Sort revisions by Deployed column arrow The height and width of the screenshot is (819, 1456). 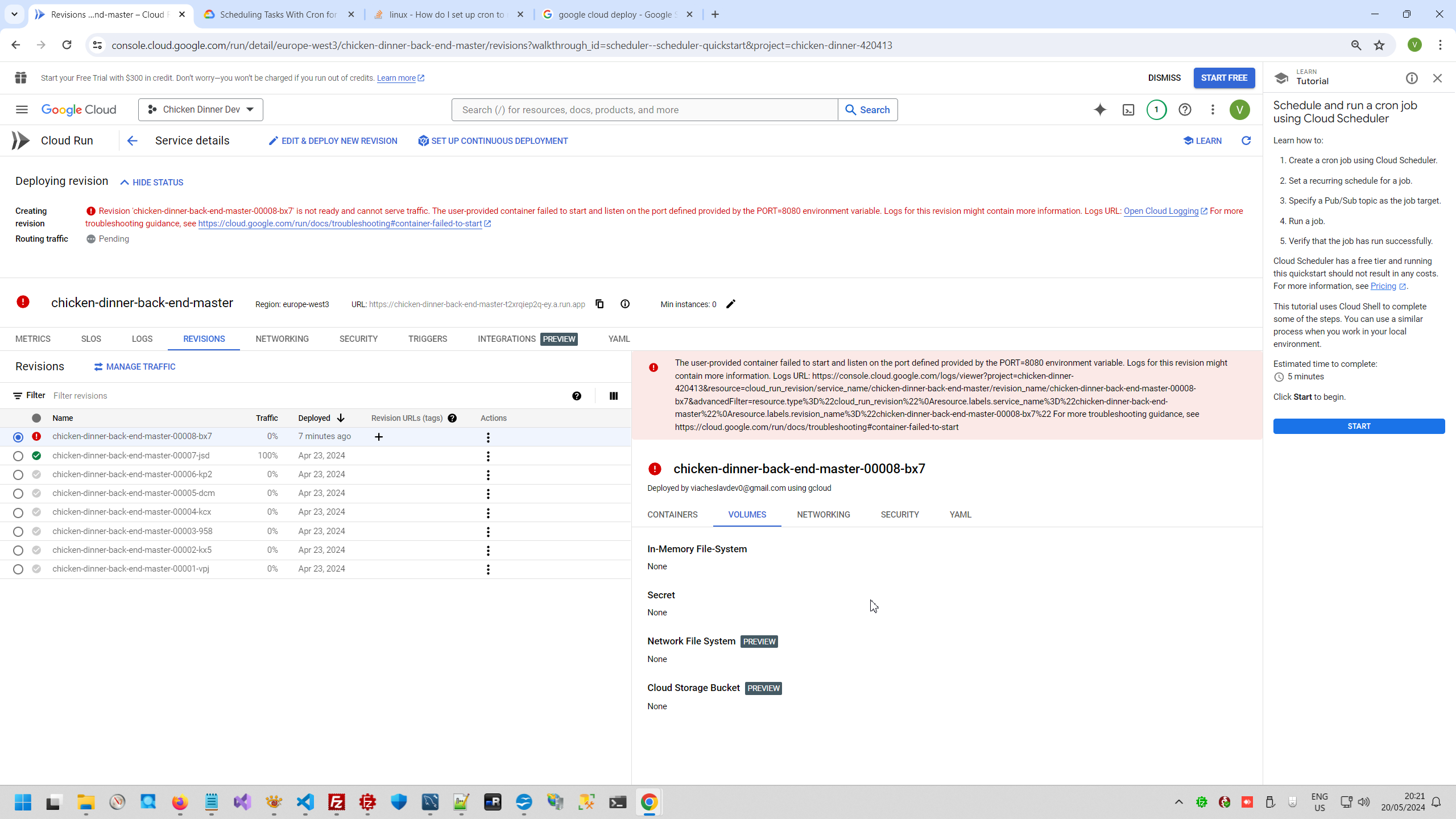[341, 418]
